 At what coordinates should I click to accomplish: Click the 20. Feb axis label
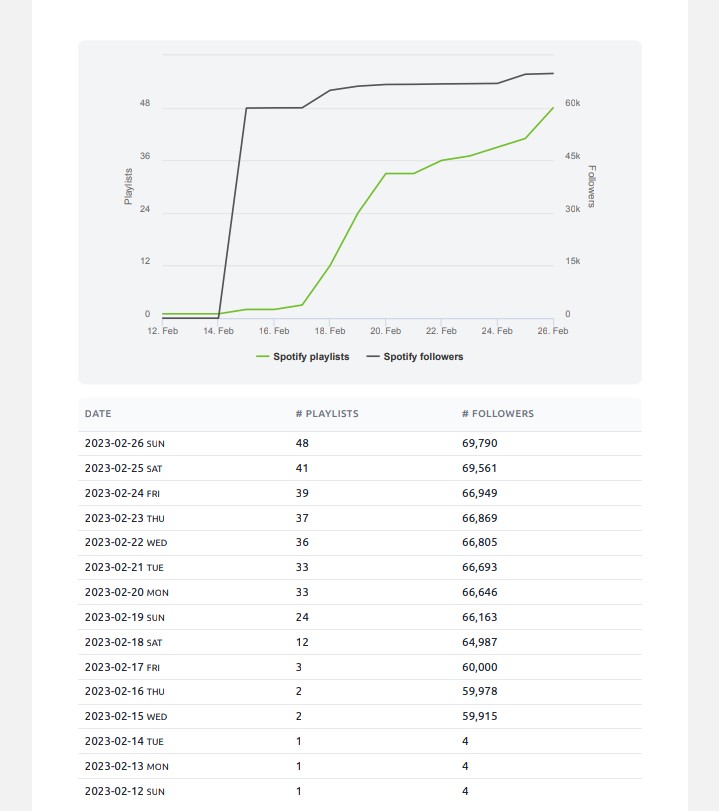(385, 331)
